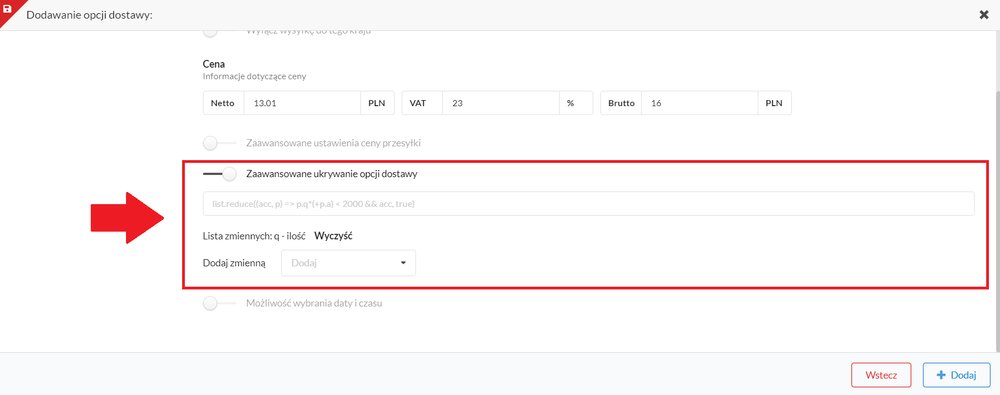Click the VAT percent sign label
The image size is (1000, 395).
tap(576, 103)
